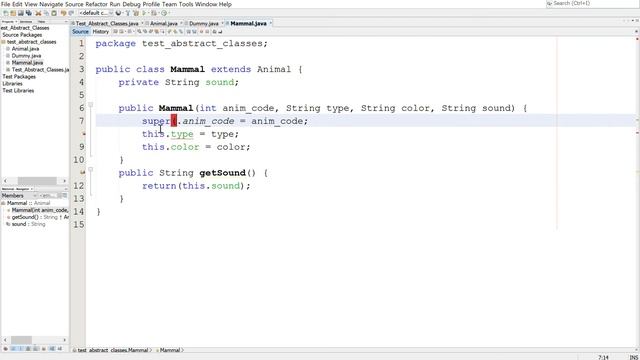The image size is (640, 360).
Task: Open the Navigate menu
Action: (51, 4)
